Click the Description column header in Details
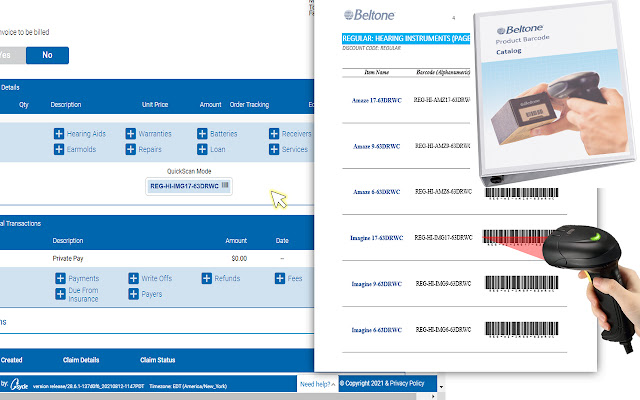The width and height of the screenshot is (640, 400). pos(66,104)
